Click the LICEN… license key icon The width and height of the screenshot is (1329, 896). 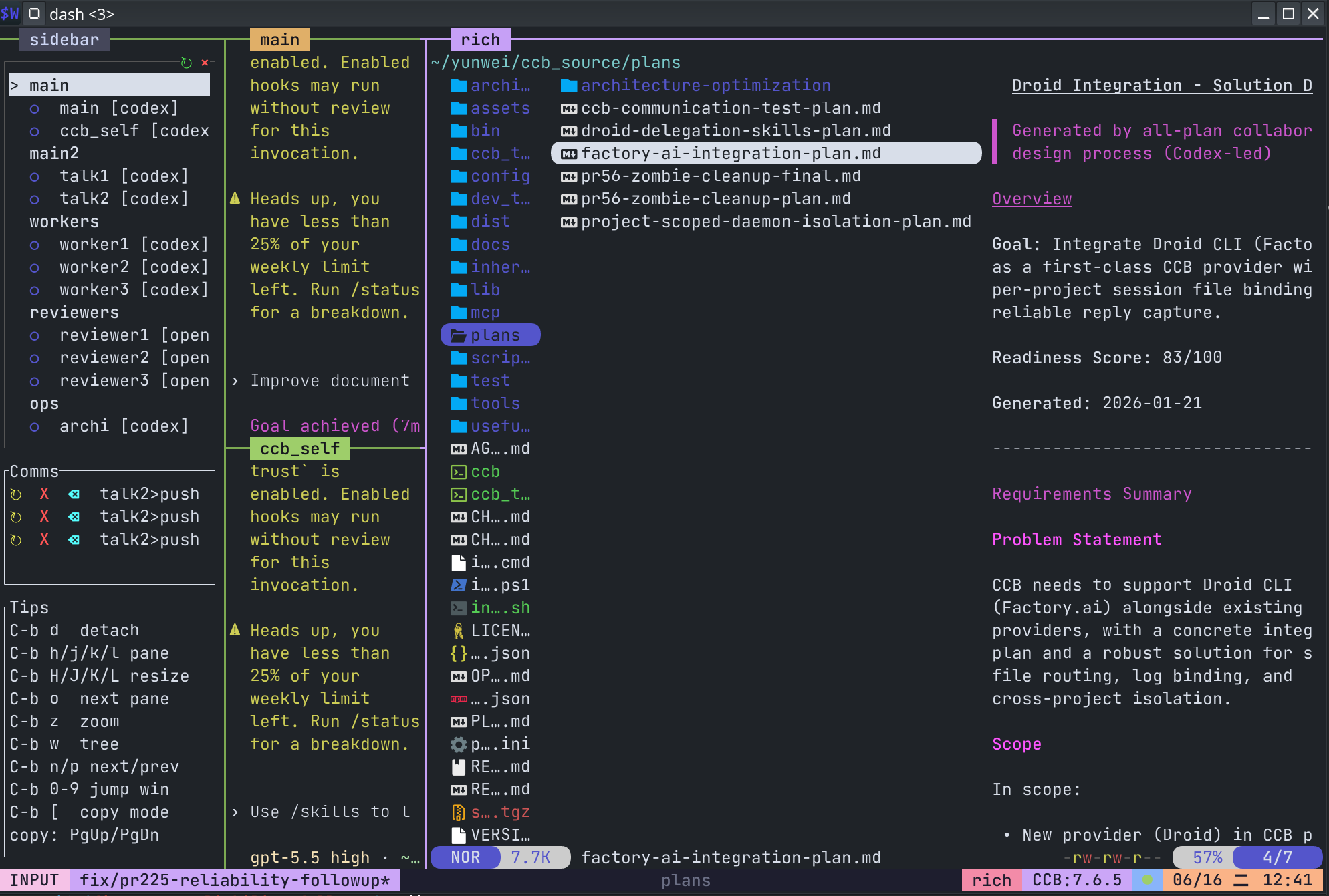click(x=459, y=631)
